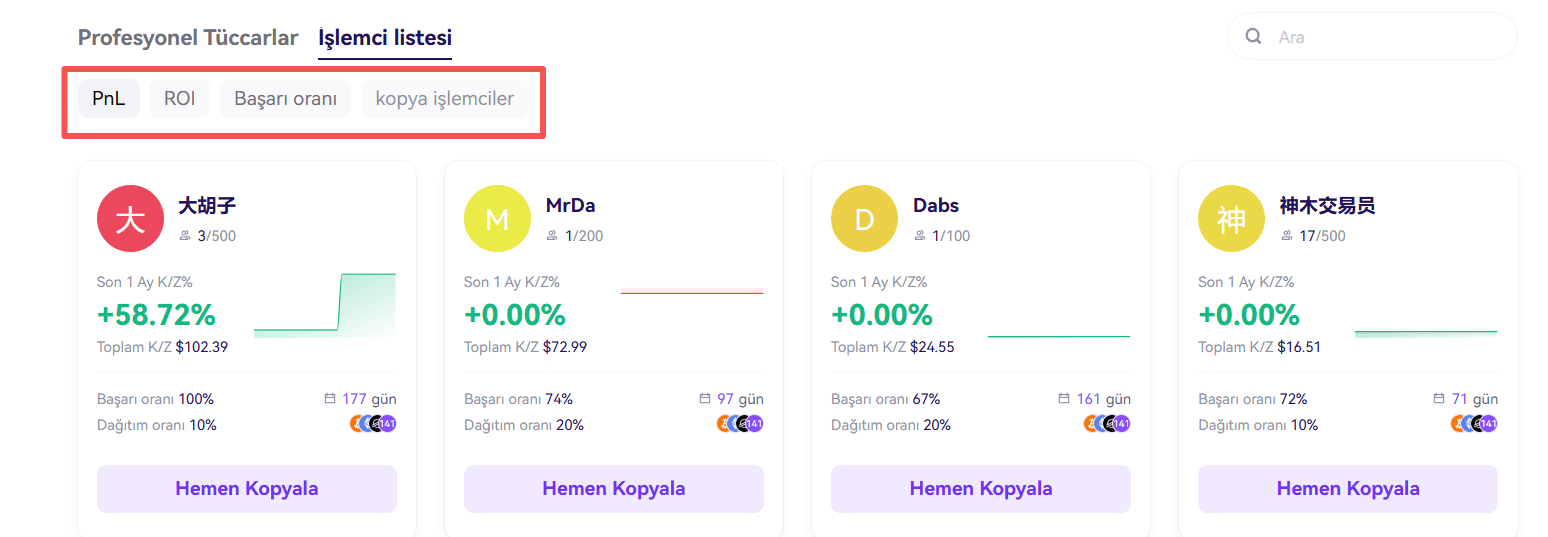Select the PnL sort filter
Image resolution: width=1548 pixels, height=537 pixels.
[x=108, y=99]
